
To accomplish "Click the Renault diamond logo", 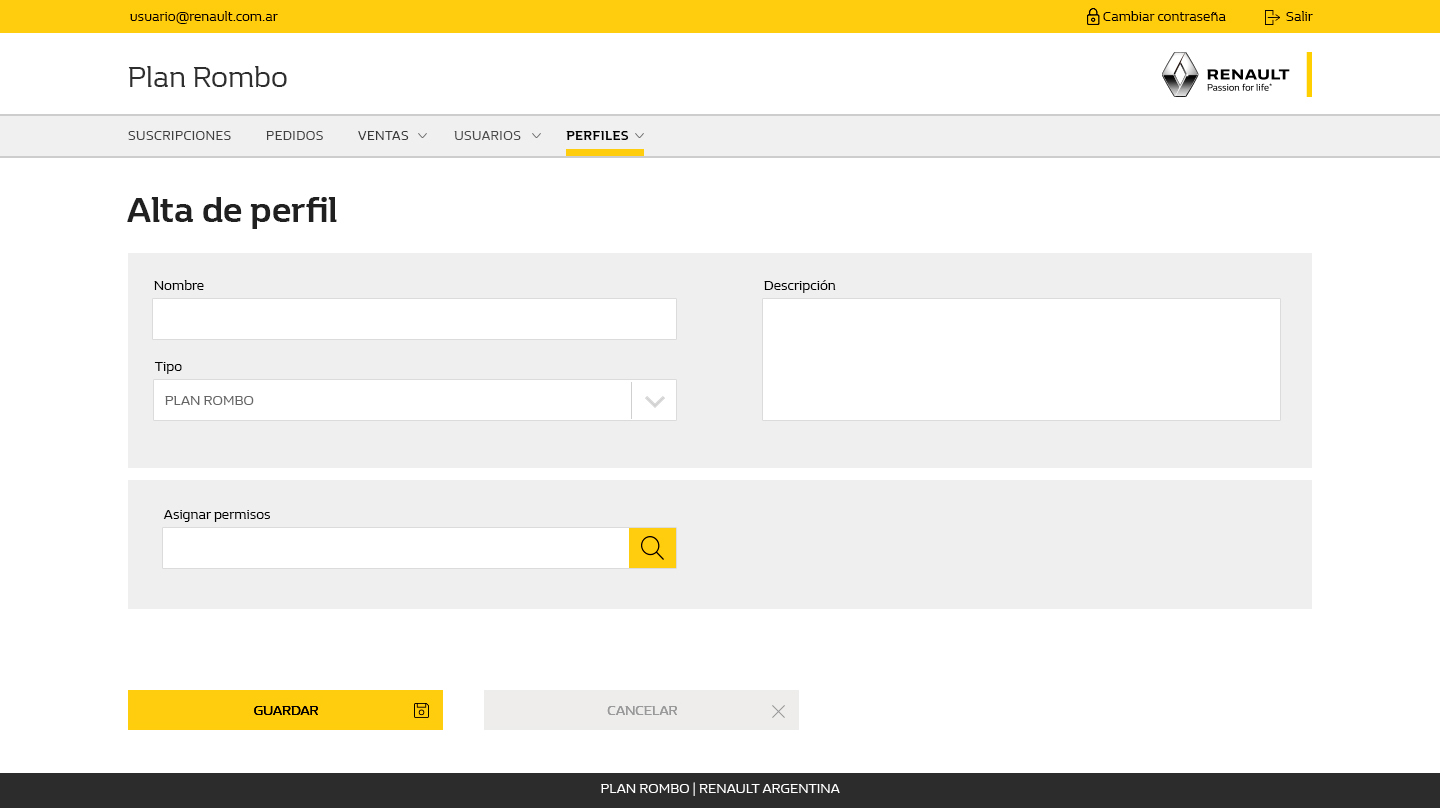I will (1180, 75).
